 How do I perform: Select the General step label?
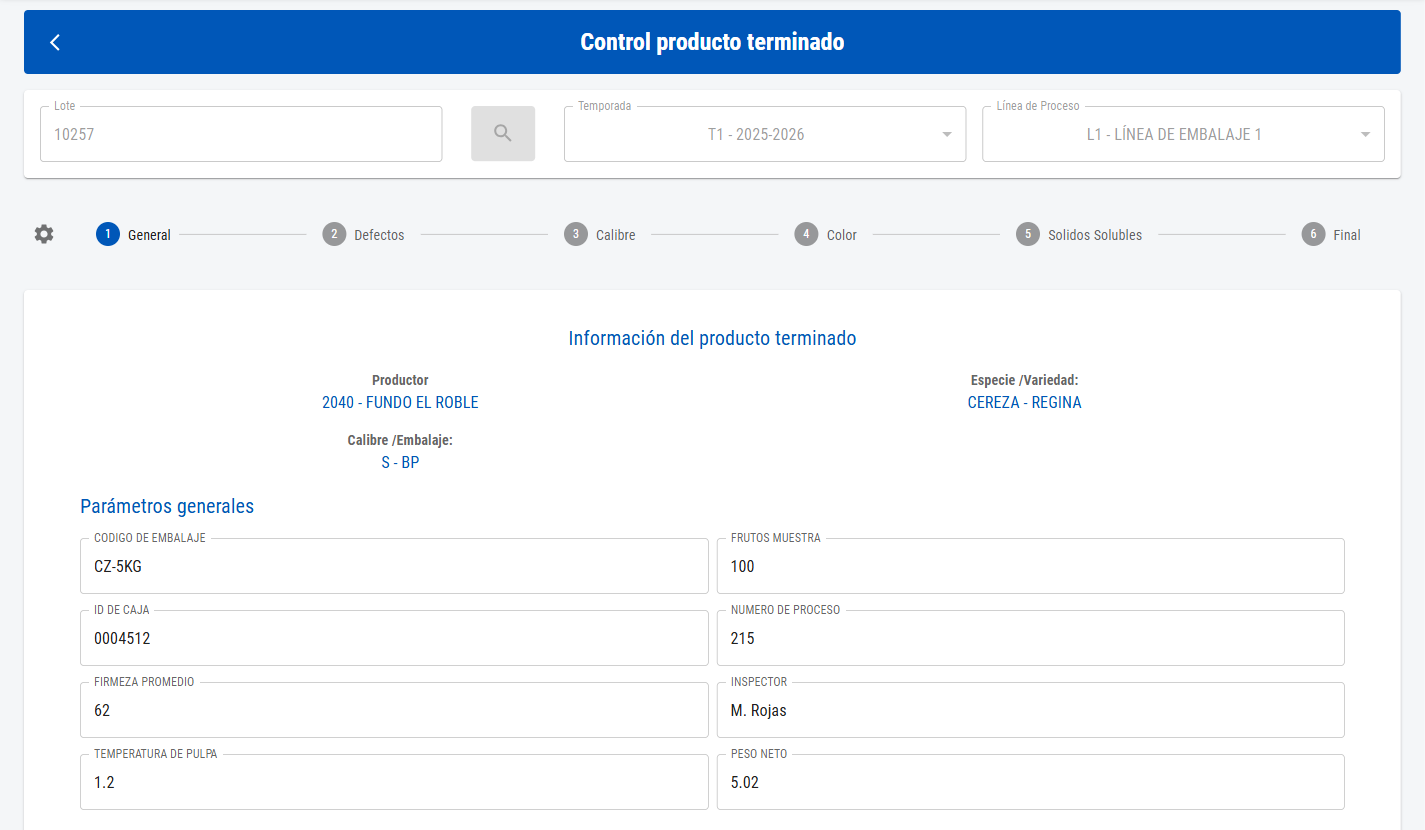click(x=149, y=235)
